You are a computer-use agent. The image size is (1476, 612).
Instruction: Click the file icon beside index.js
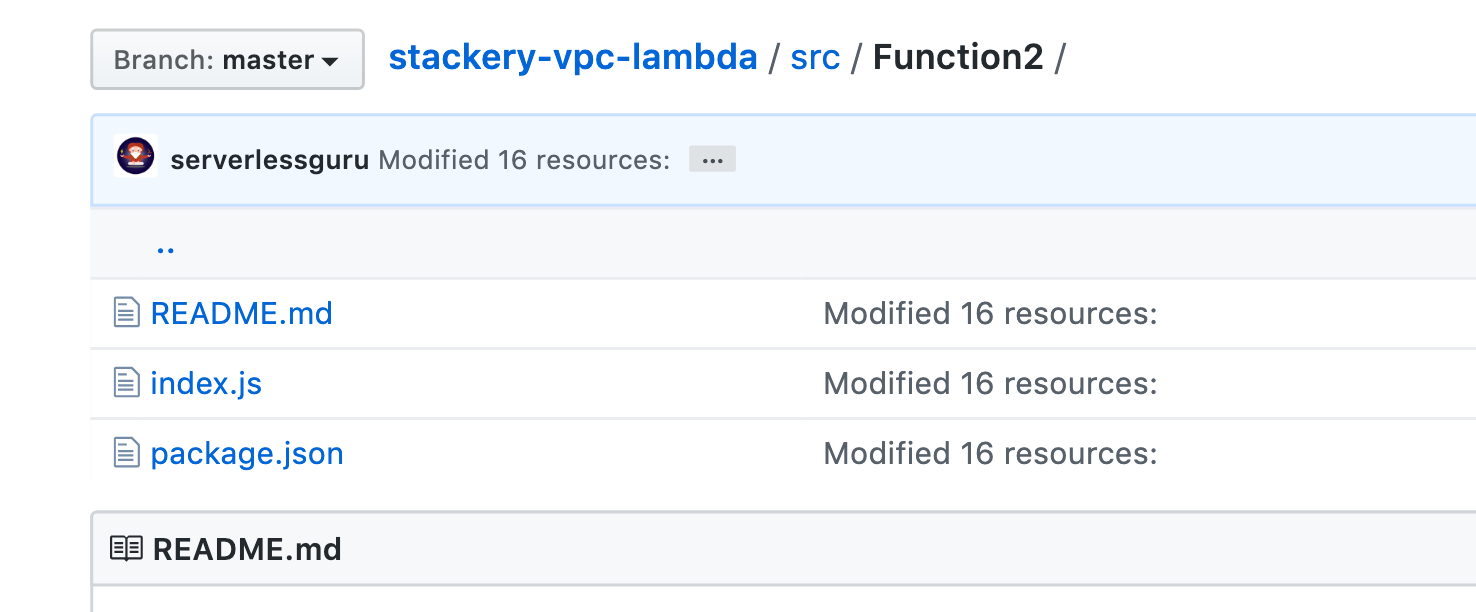tap(126, 383)
